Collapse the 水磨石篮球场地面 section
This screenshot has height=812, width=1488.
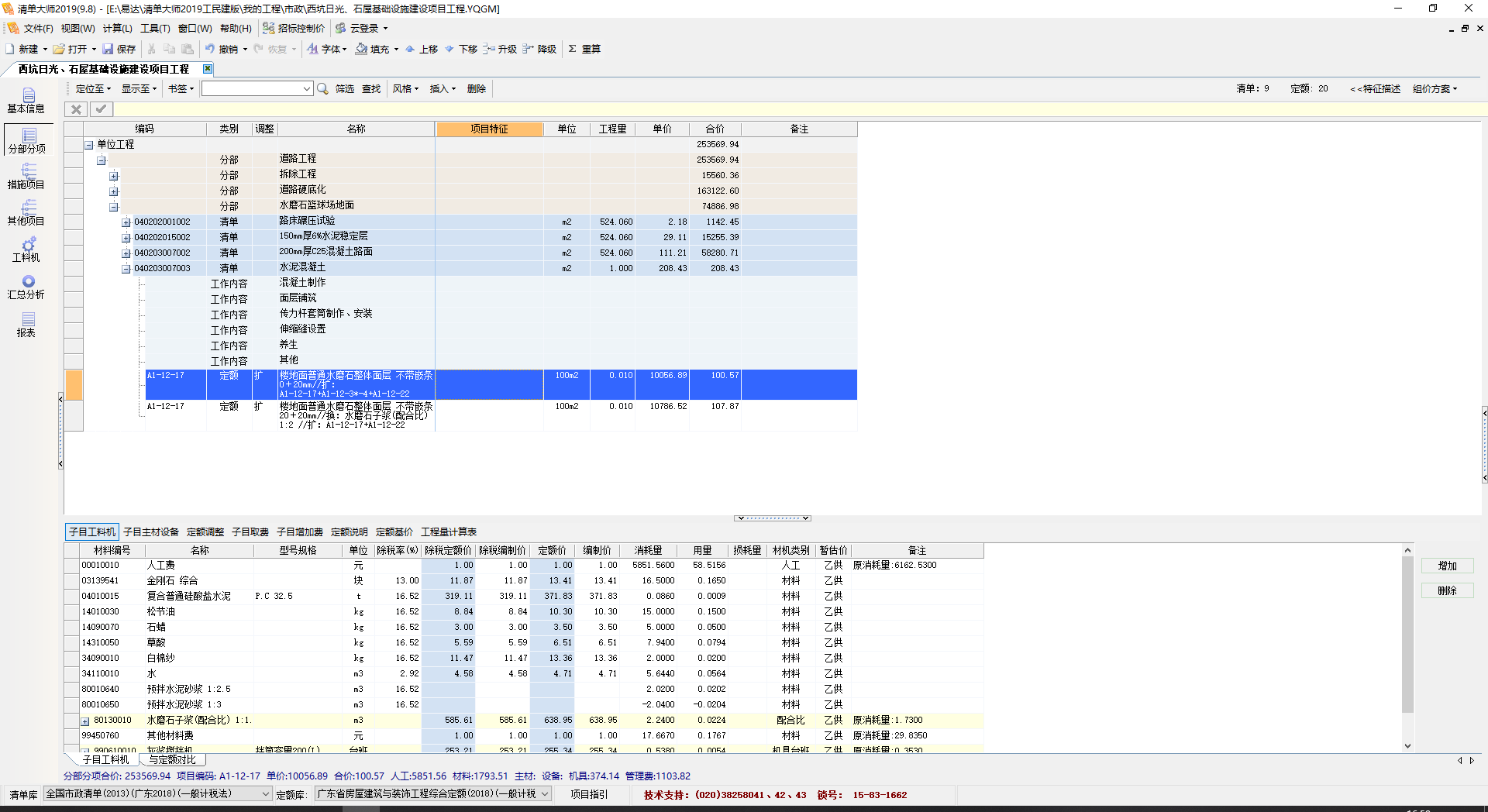(x=114, y=207)
